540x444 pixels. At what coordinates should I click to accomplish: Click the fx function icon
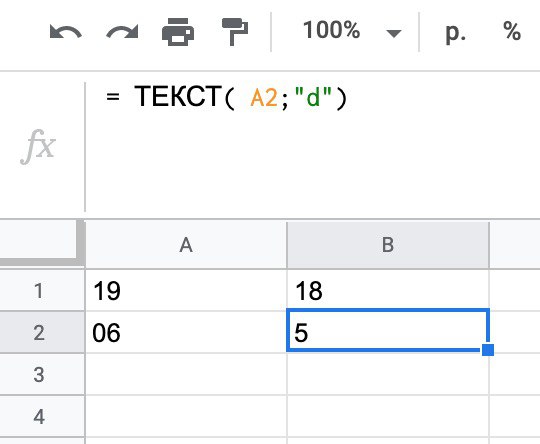tap(38, 147)
